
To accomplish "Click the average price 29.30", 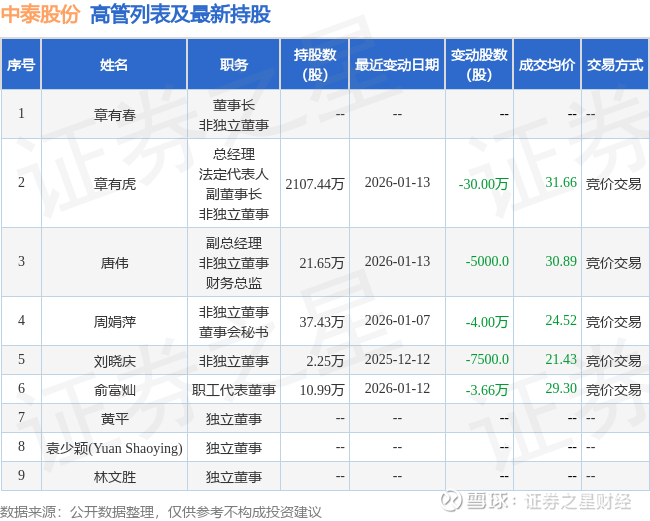I will (x=561, y=388).
